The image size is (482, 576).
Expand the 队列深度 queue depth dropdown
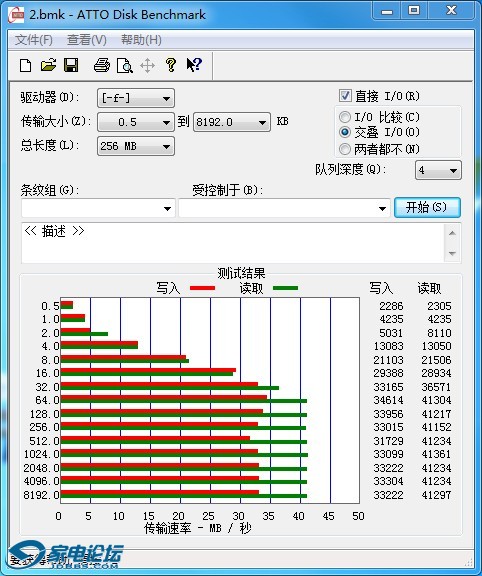[x=438, y=170]
